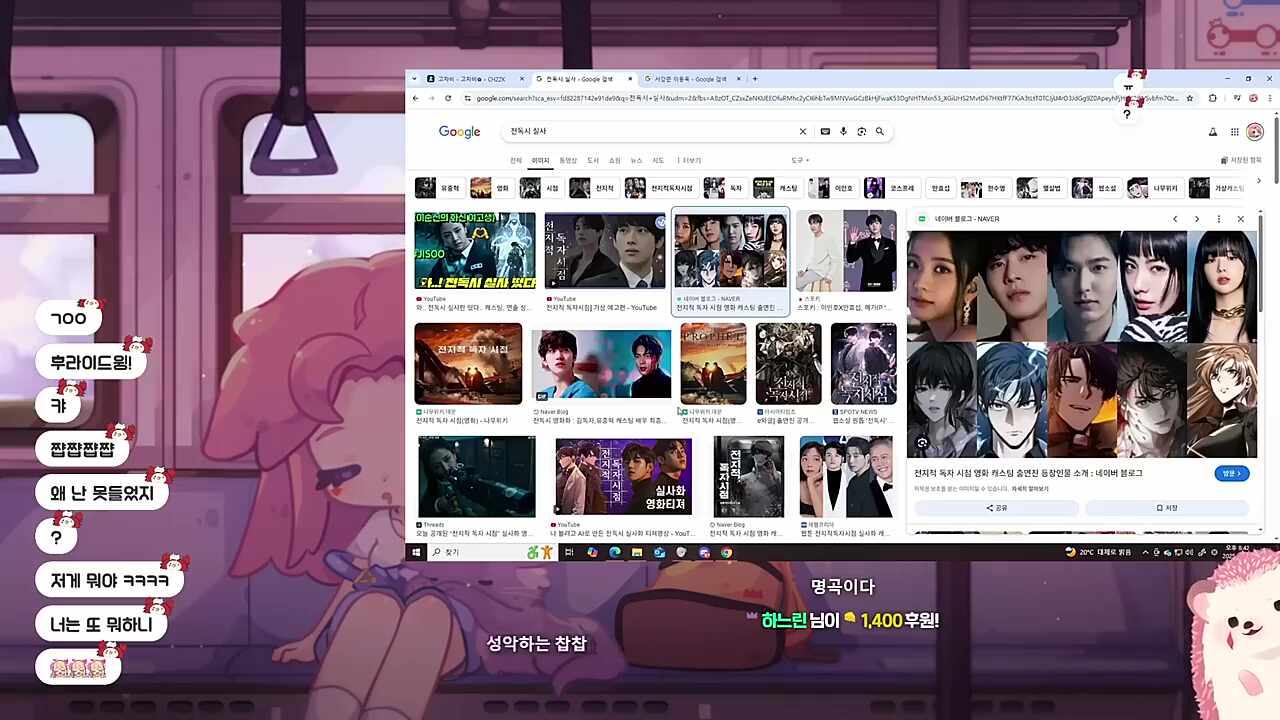Click inside the Google search input field
This screenshot has height=720, width=1280.
(x=650, y=131)
